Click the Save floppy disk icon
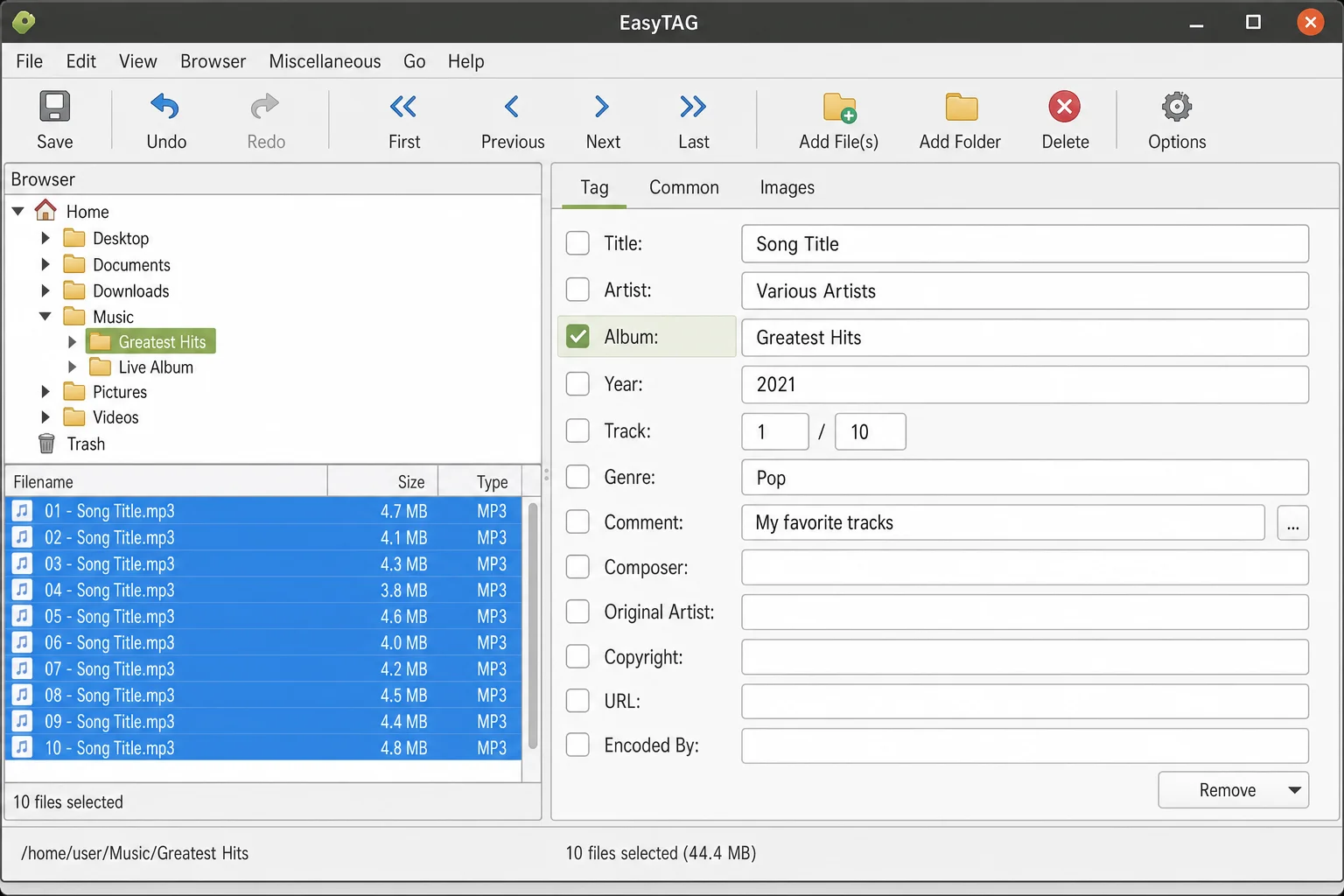The width and height of the screenshot is (1344, 896). tap(54, 107)
